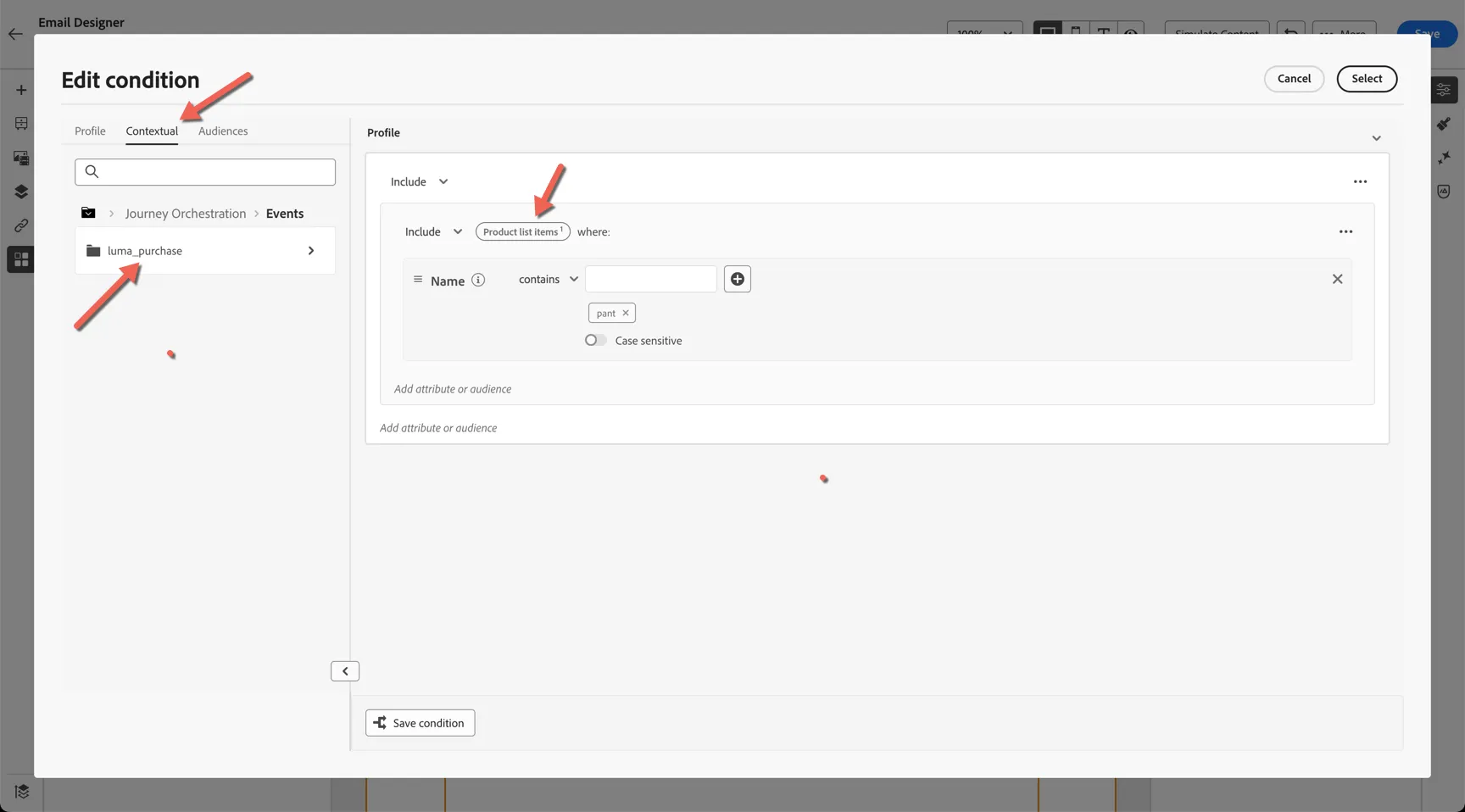The width and height of the screenshot is (1465, 812).
Task: Delete the Name condition row
Action: pyautogui.click(x=1337, y=279)
